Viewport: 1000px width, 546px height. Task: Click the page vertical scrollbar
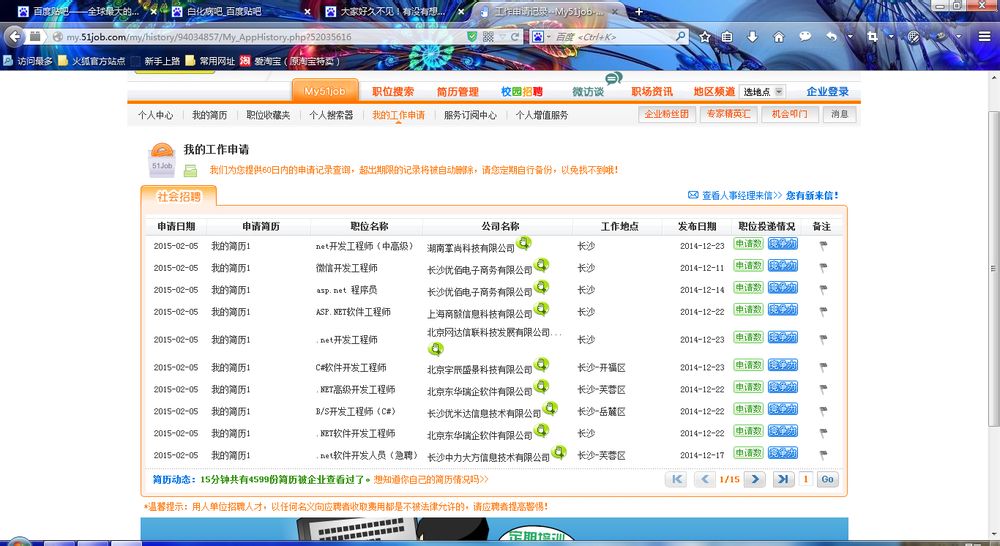[992, 268]
